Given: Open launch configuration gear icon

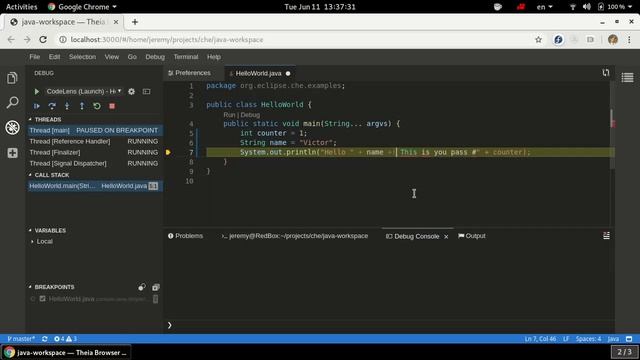Looking at the screenshot, I should click(131, 91).
